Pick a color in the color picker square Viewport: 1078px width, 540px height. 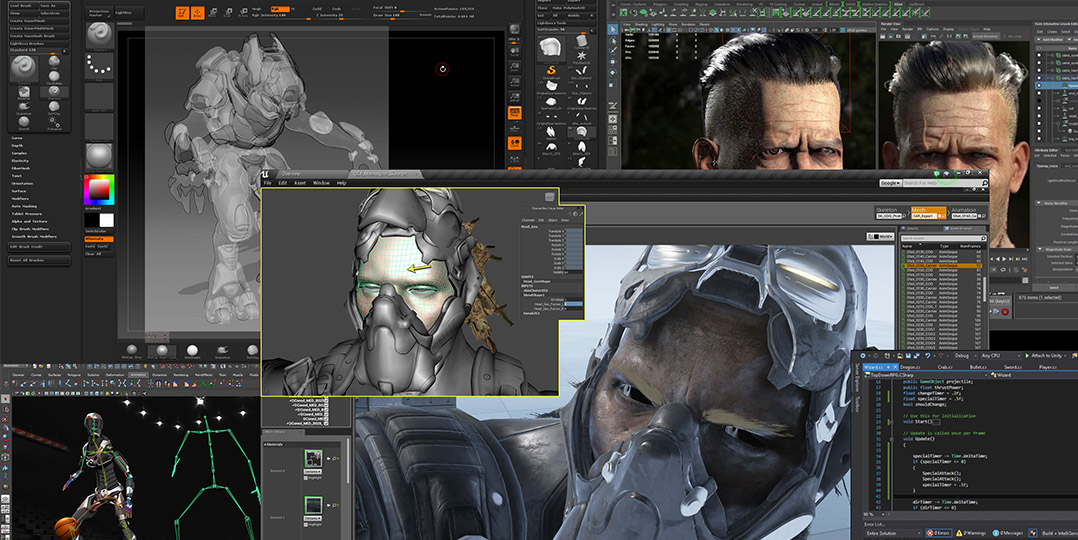pyautogui.click(x=100, y=189)
